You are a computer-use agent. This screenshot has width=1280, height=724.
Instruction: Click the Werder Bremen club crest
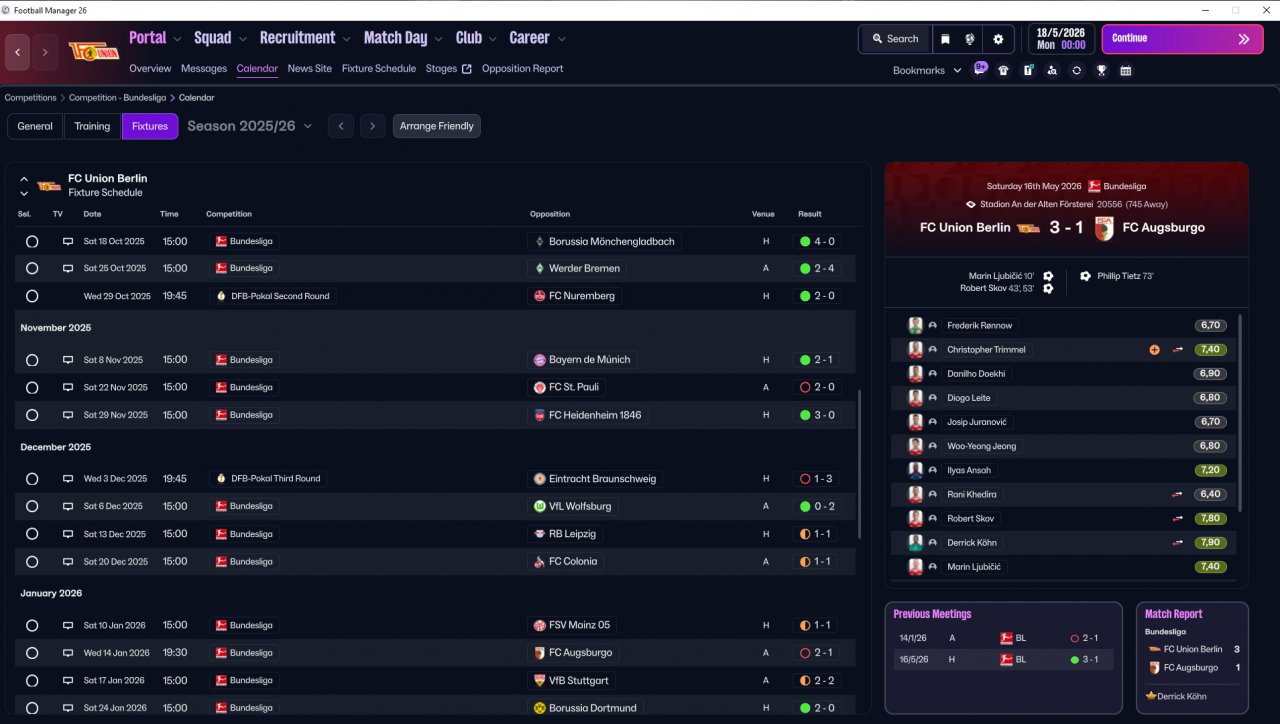pos(540,268)
